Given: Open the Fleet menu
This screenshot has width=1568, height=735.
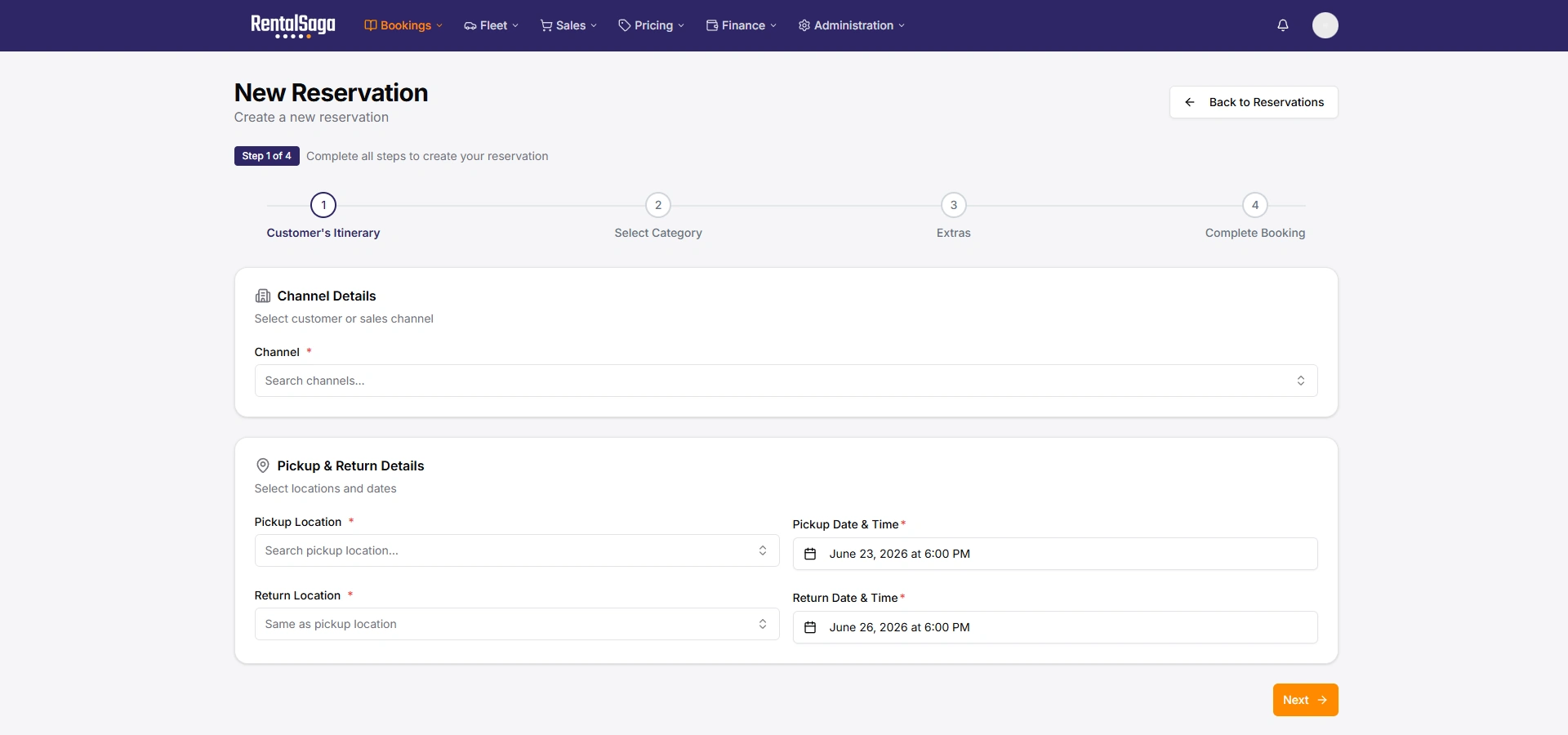Looking at the screenshot, I should (492, 25).
